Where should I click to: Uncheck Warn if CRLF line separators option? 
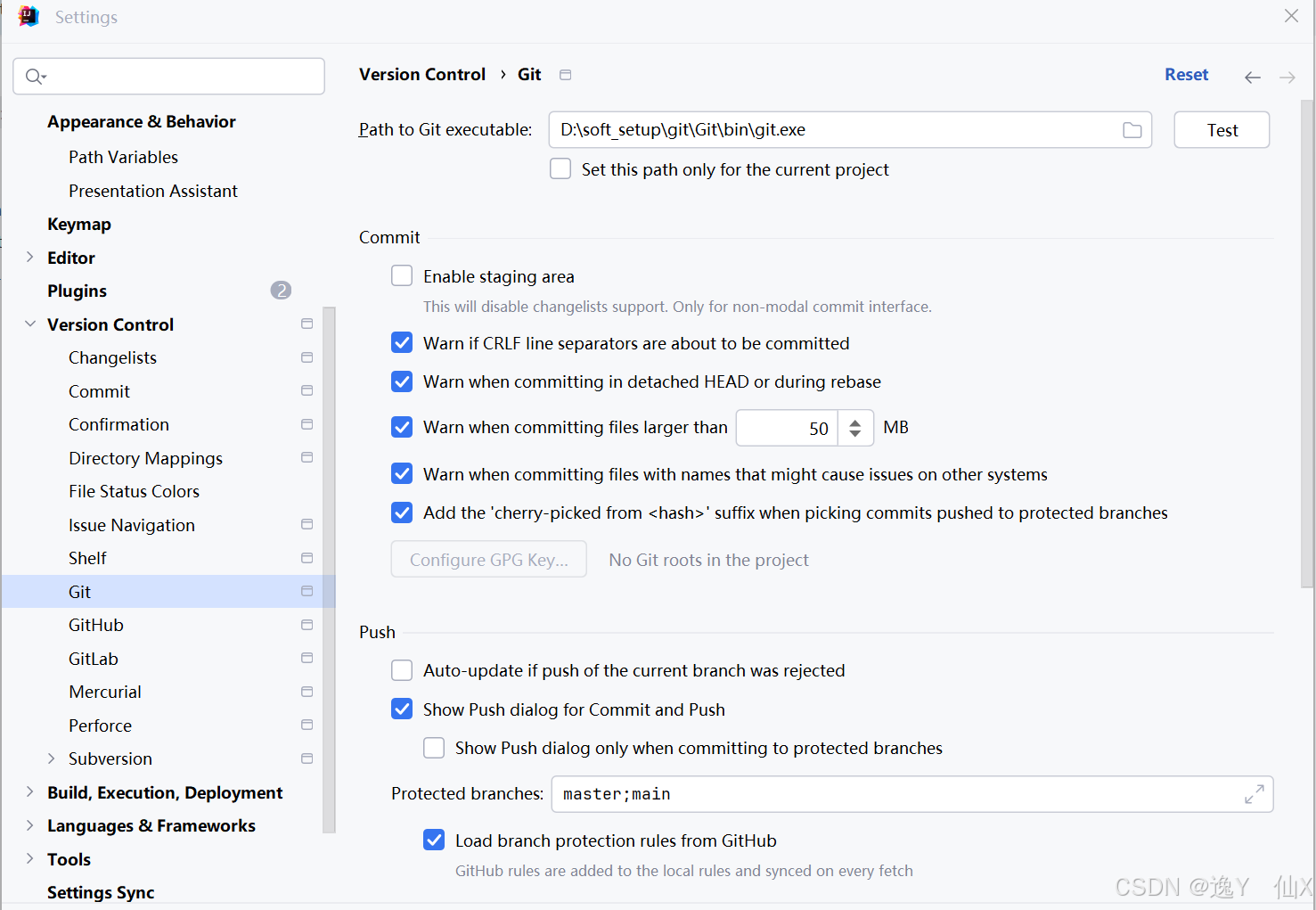click(402, 343)
